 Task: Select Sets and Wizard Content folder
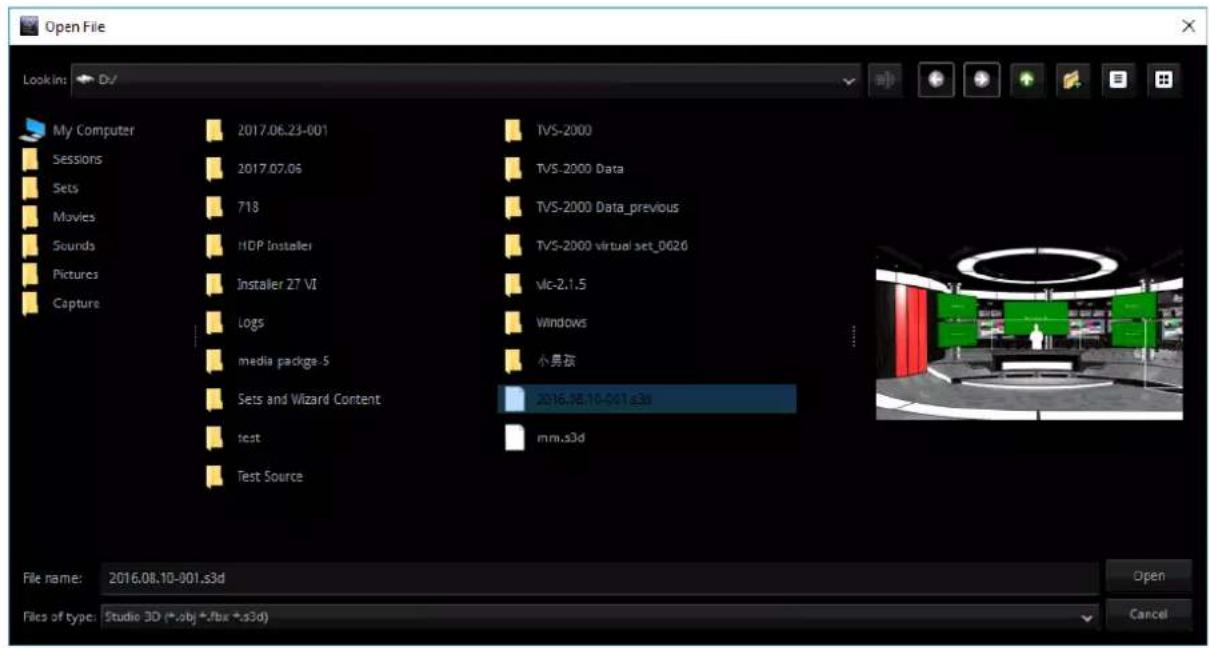pyautogui.click(x=293, y=399)
